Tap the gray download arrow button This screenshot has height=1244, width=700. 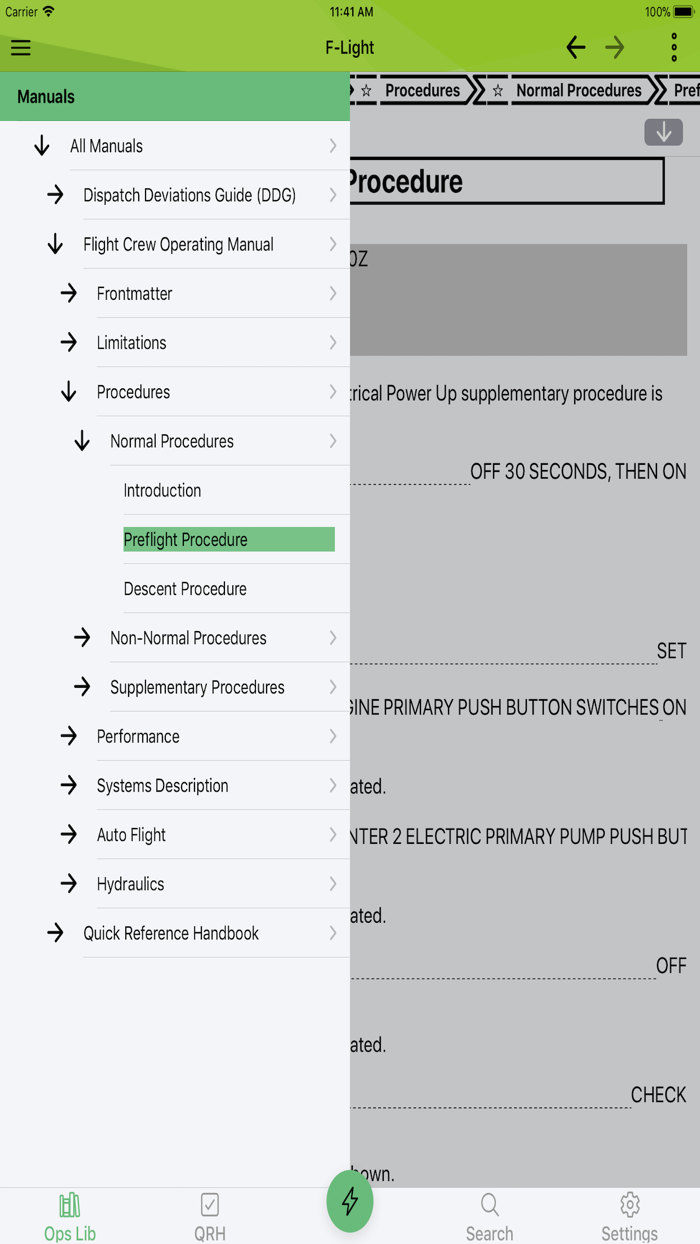663,132
